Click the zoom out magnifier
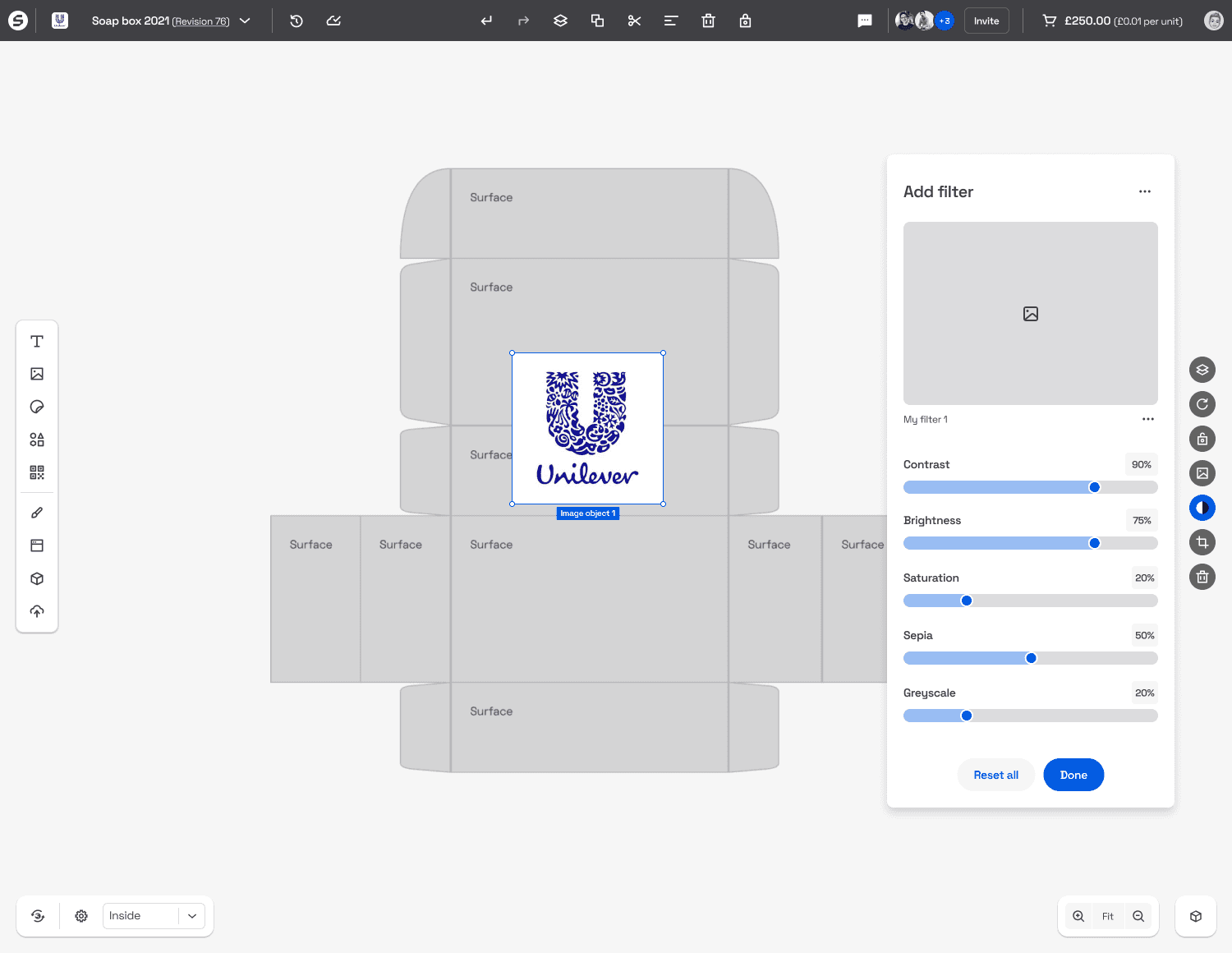Image resolution: width=1232 pixels, height=953 pixels. point(1138,916)
